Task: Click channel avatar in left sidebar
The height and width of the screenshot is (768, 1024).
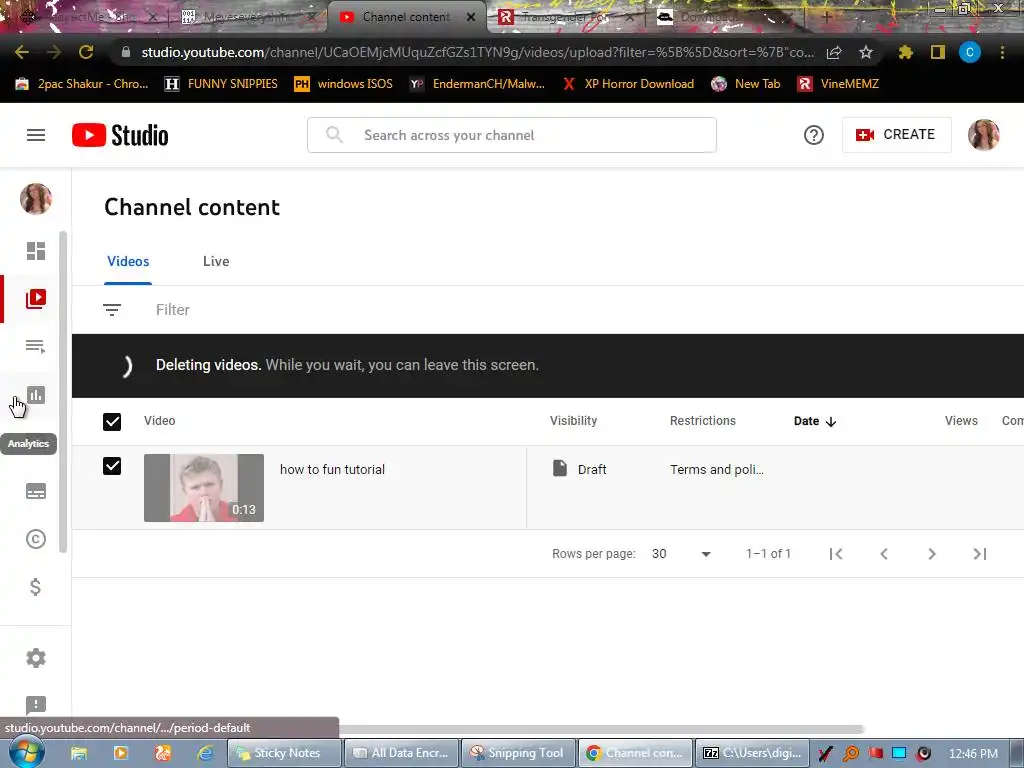Action: click(x=36, y=199)
